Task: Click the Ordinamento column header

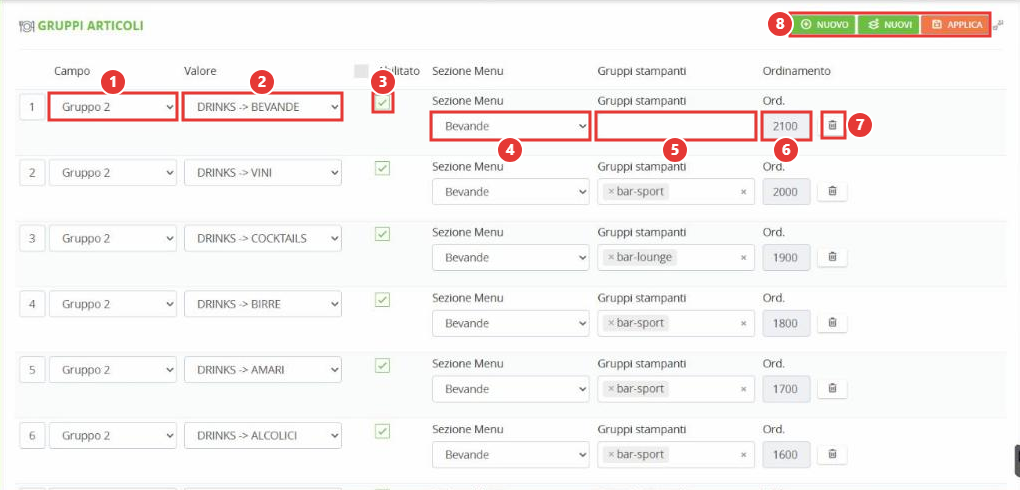Action: coord(796,71)
